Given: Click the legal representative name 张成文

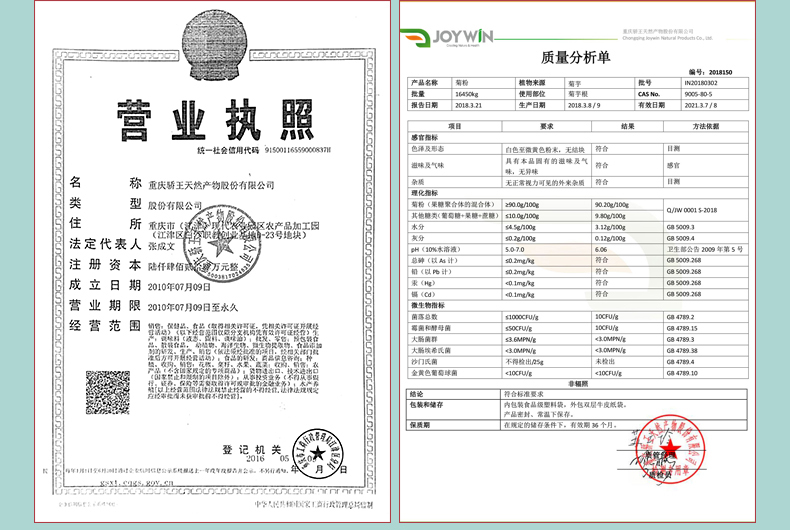Looking at the screenshot, I should point(161,246).
